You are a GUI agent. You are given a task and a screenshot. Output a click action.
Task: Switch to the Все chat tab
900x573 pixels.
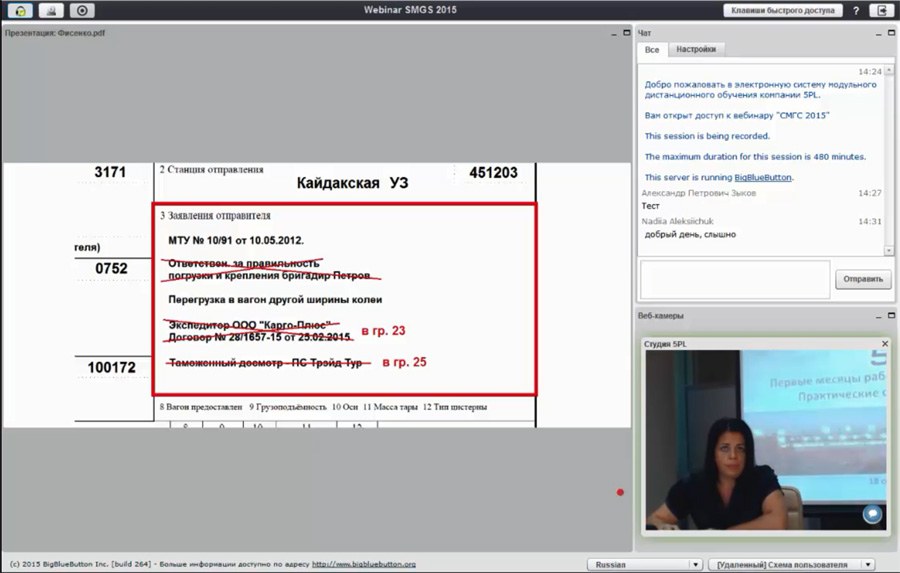coord(651,49)
